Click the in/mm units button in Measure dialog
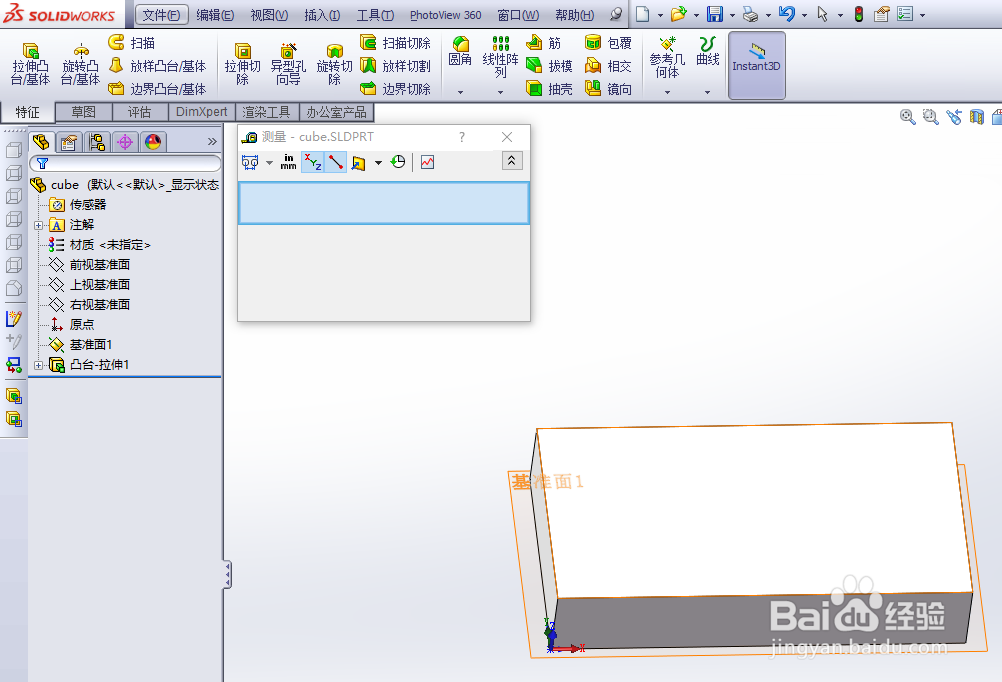 (x=288, y=162)
